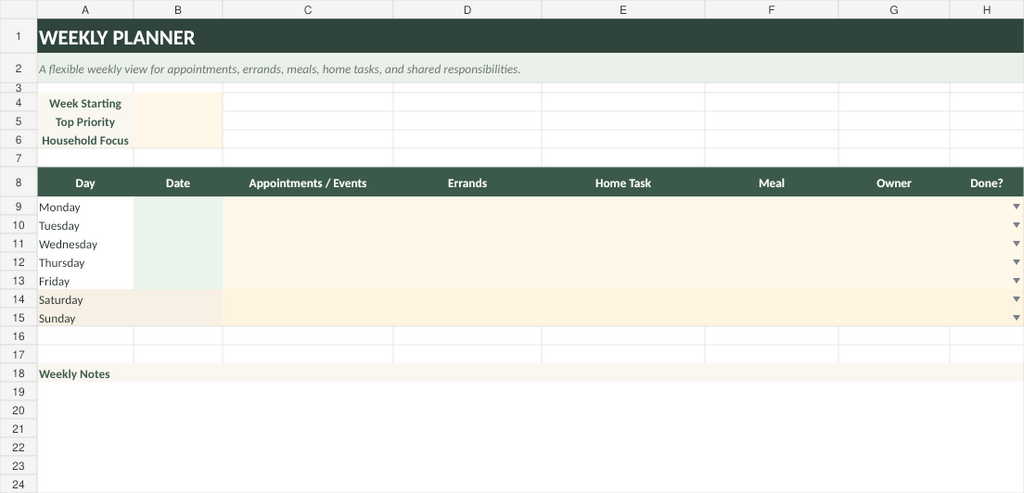This screenshot has width=1024, height=493.
Task: Select column E header
Action: pos(623,9)
